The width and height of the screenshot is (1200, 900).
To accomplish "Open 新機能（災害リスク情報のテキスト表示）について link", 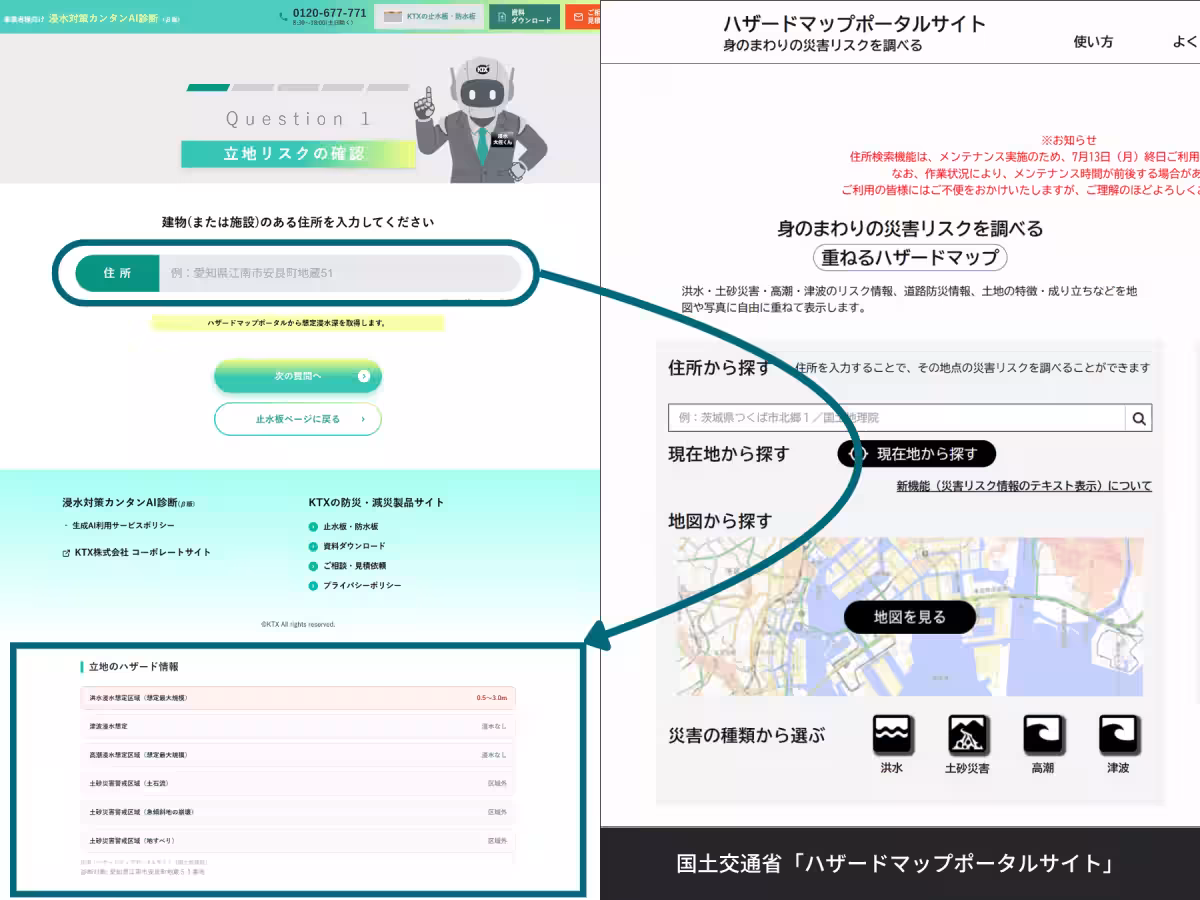I will point(1024,486).
